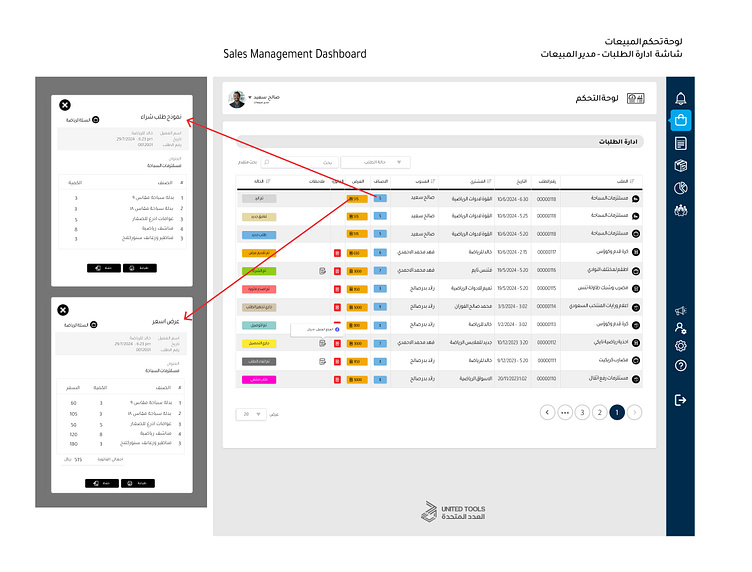Click the right-pointing pagination arrow

pyautogui.click(x=634, y=412)
